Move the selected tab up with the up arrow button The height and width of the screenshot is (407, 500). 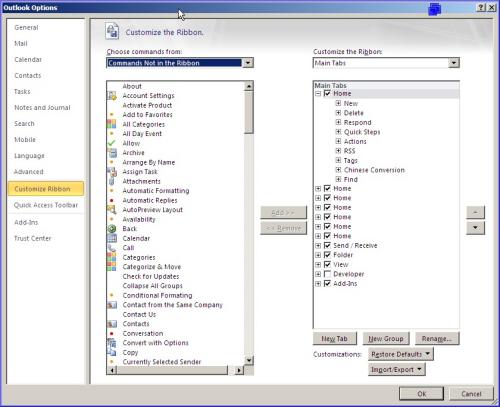[x=475, y=212]
